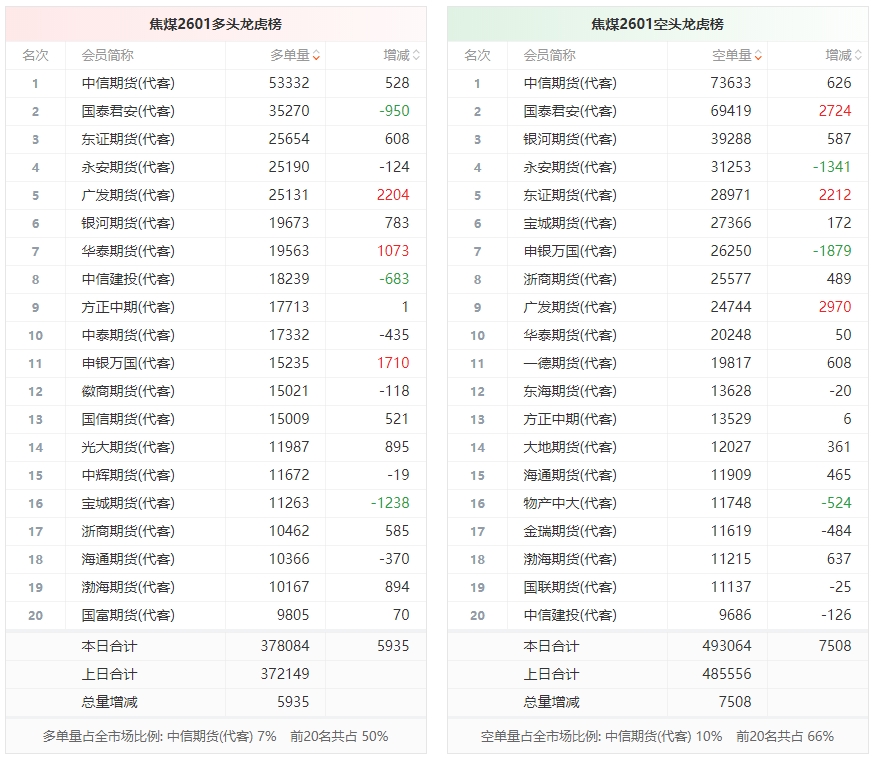The height and width of the screenshot is (758, 877).
Task: Select 物产中大(代客) row name
Action: [x=570, y=503]
